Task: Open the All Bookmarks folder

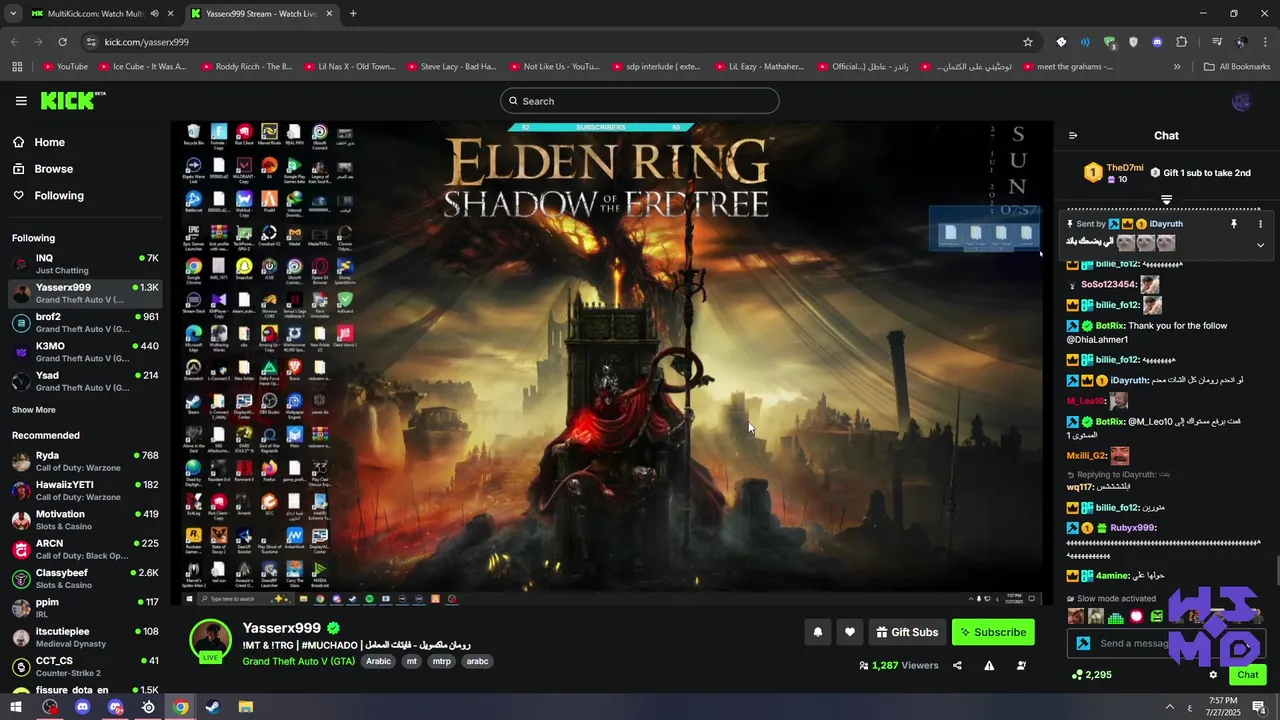Action: point(1237,67)
